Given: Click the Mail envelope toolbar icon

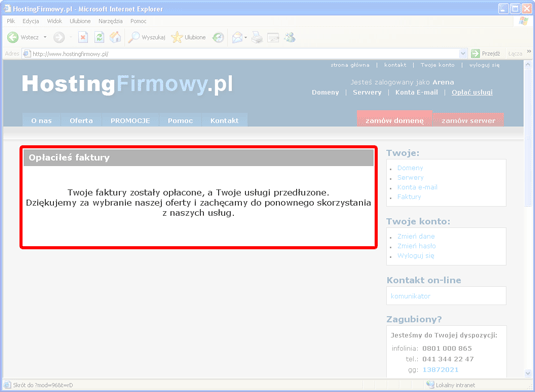Looking at the screenshot, I should (x=237, y=37).
